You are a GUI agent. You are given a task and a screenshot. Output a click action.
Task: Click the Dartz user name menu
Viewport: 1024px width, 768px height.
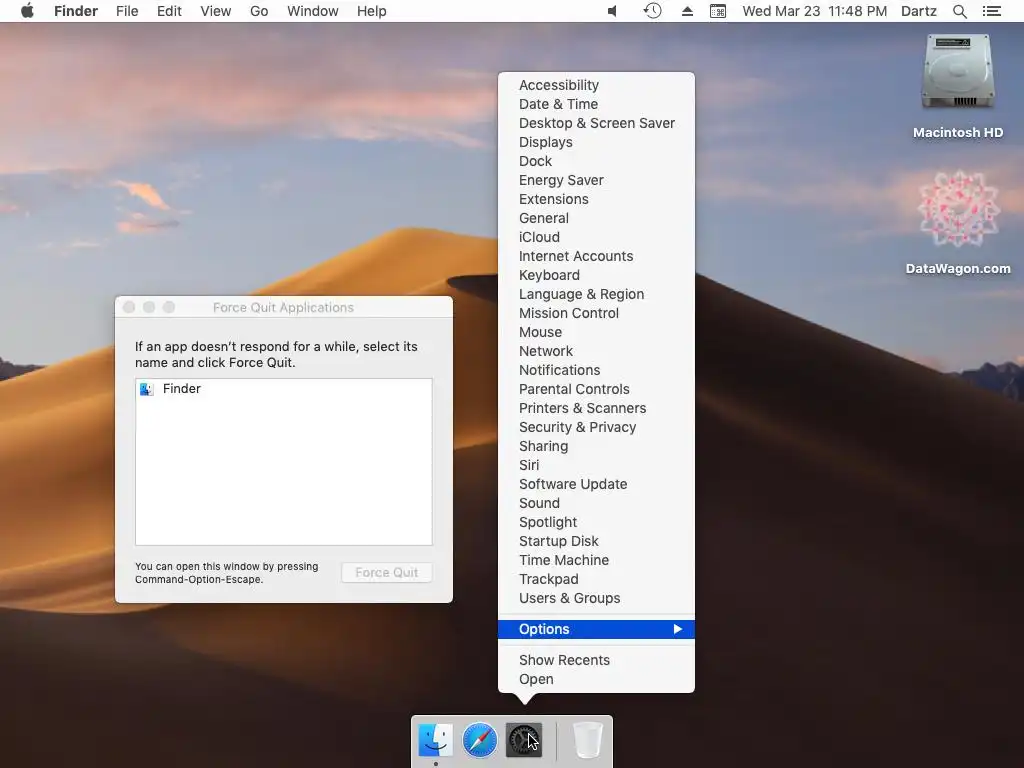(918, 11)
